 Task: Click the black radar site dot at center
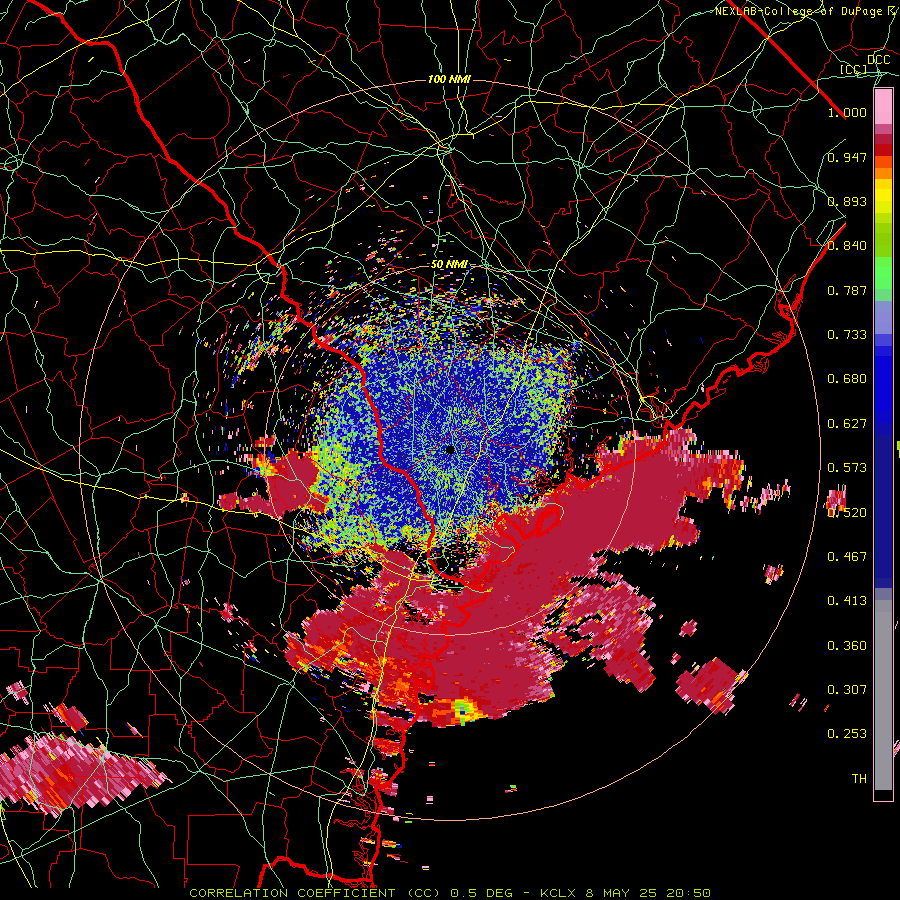pyautogui.click(x=450, y=450)
